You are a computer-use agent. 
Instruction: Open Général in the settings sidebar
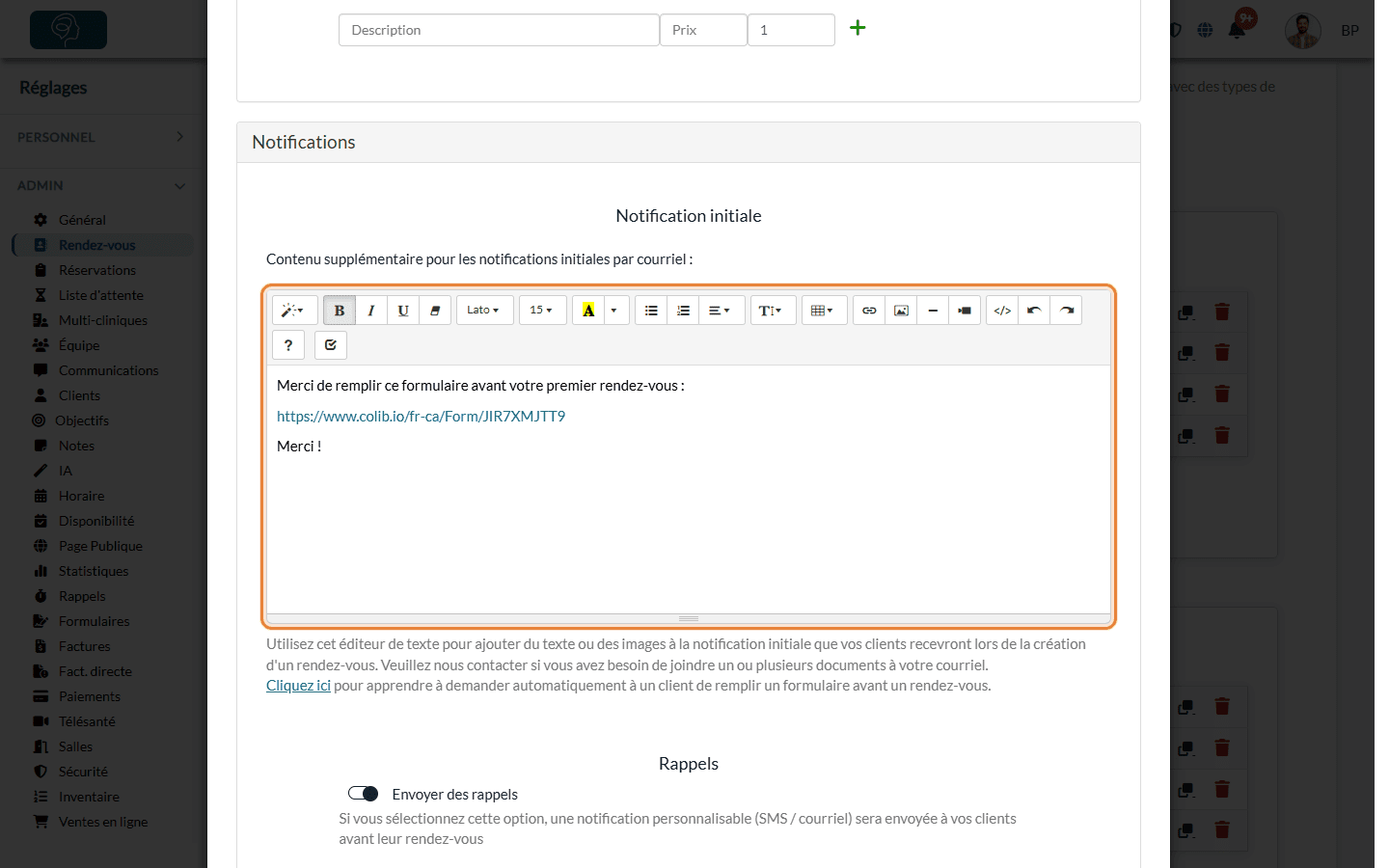pyautogui.click(x=82, y=220)
